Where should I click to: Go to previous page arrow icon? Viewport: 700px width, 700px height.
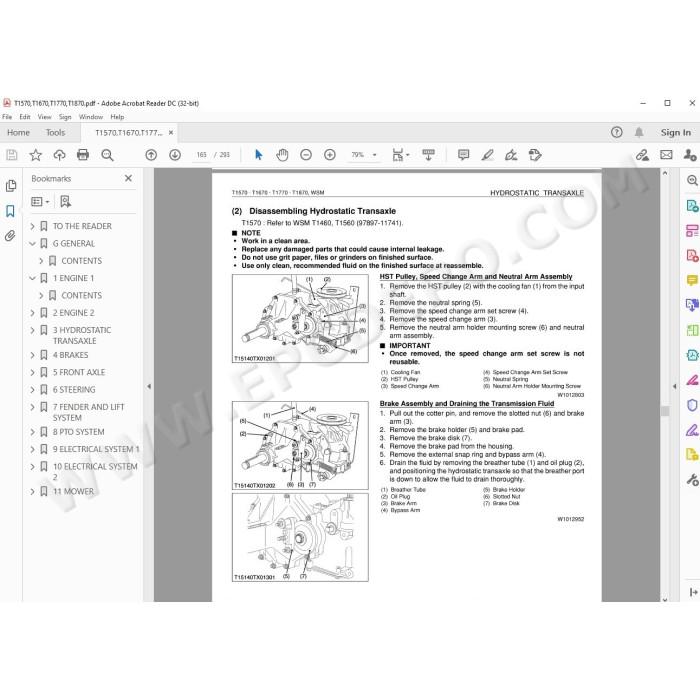click(x=151, y=155)
